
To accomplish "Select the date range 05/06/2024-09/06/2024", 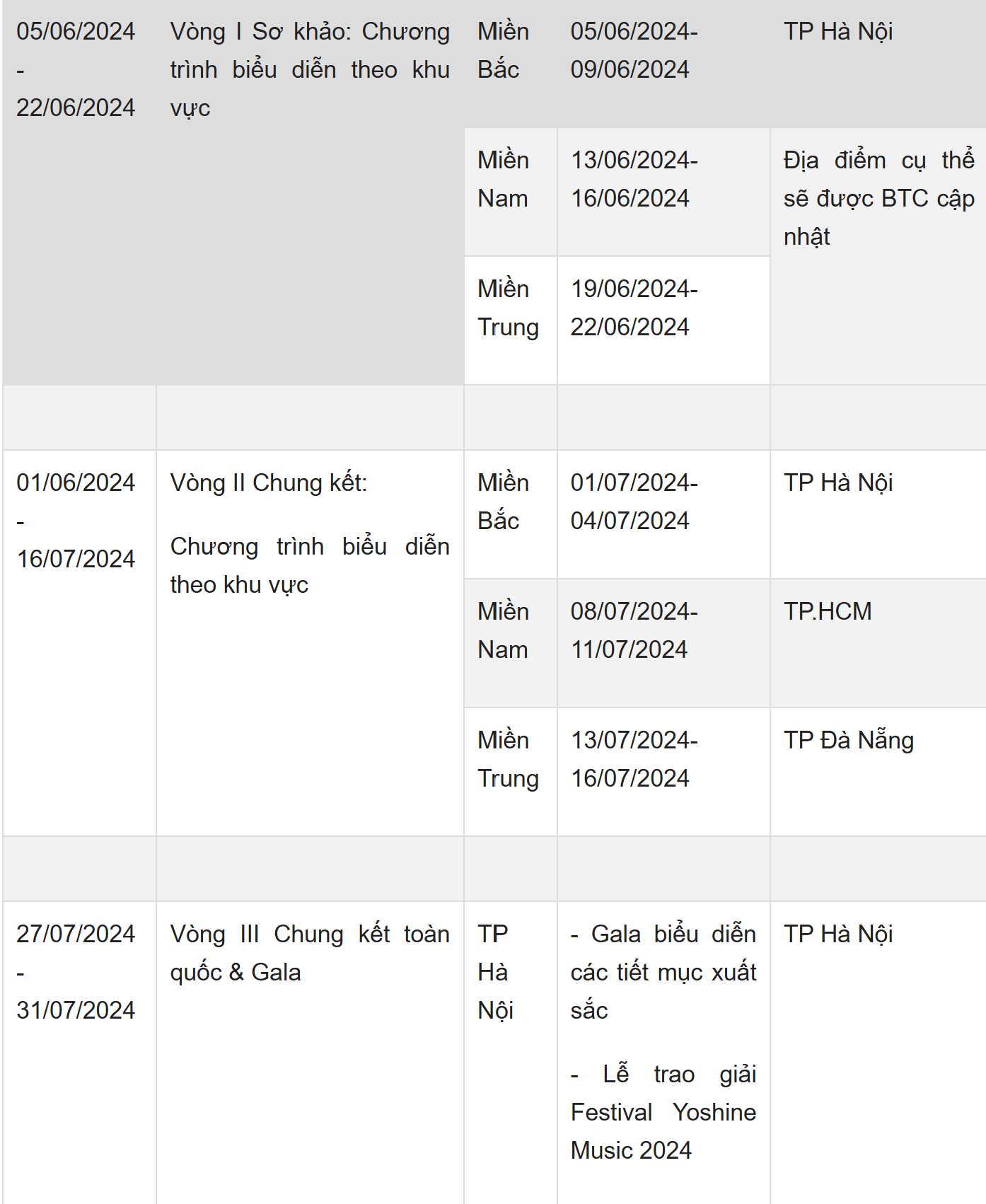I will pyautogui.click(x=634, y=50).
